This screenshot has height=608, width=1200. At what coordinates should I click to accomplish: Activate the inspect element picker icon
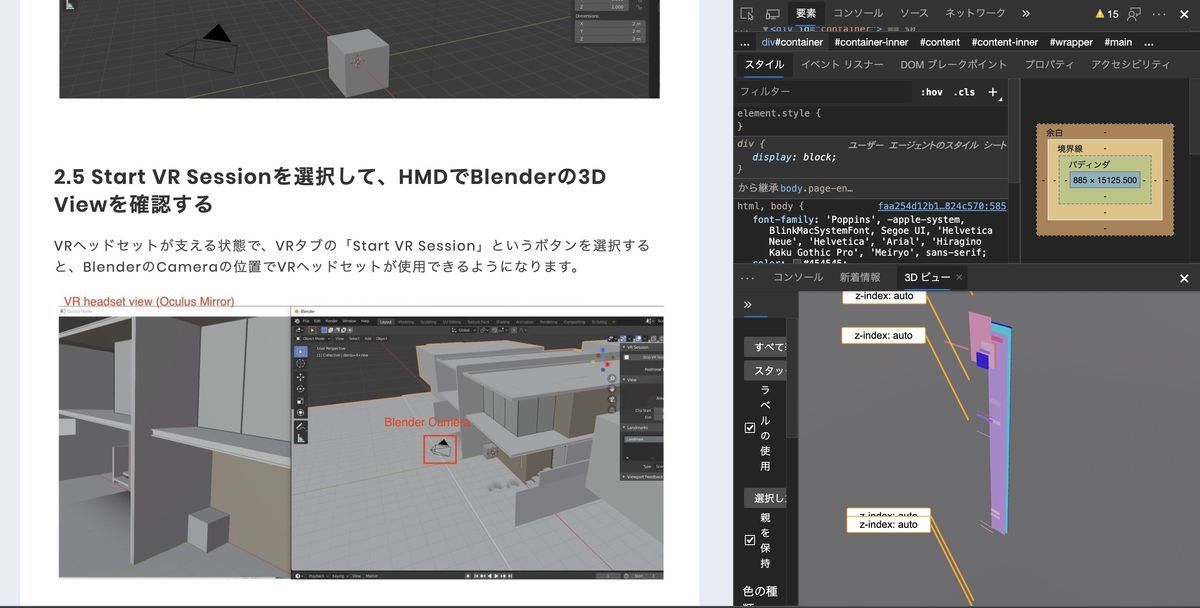[746, 14]
